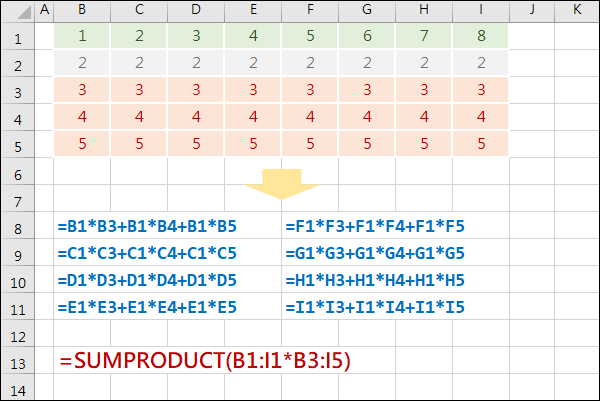The image size is (600, 401).
Task: Select row 1 header
Action: [18, 37]
